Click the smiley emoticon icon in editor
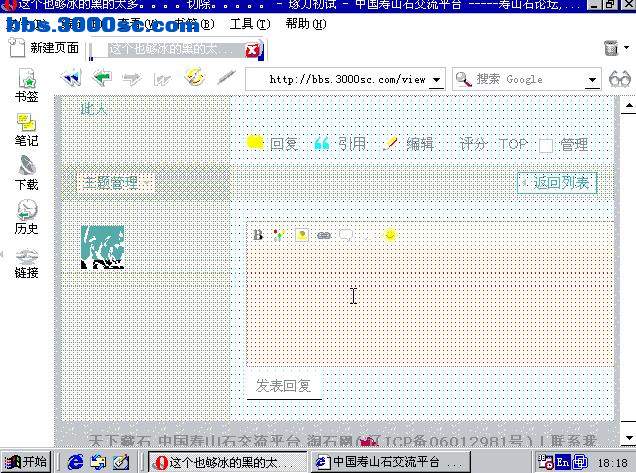Screen dimensions: 636x473 click(x=390, y=234)
